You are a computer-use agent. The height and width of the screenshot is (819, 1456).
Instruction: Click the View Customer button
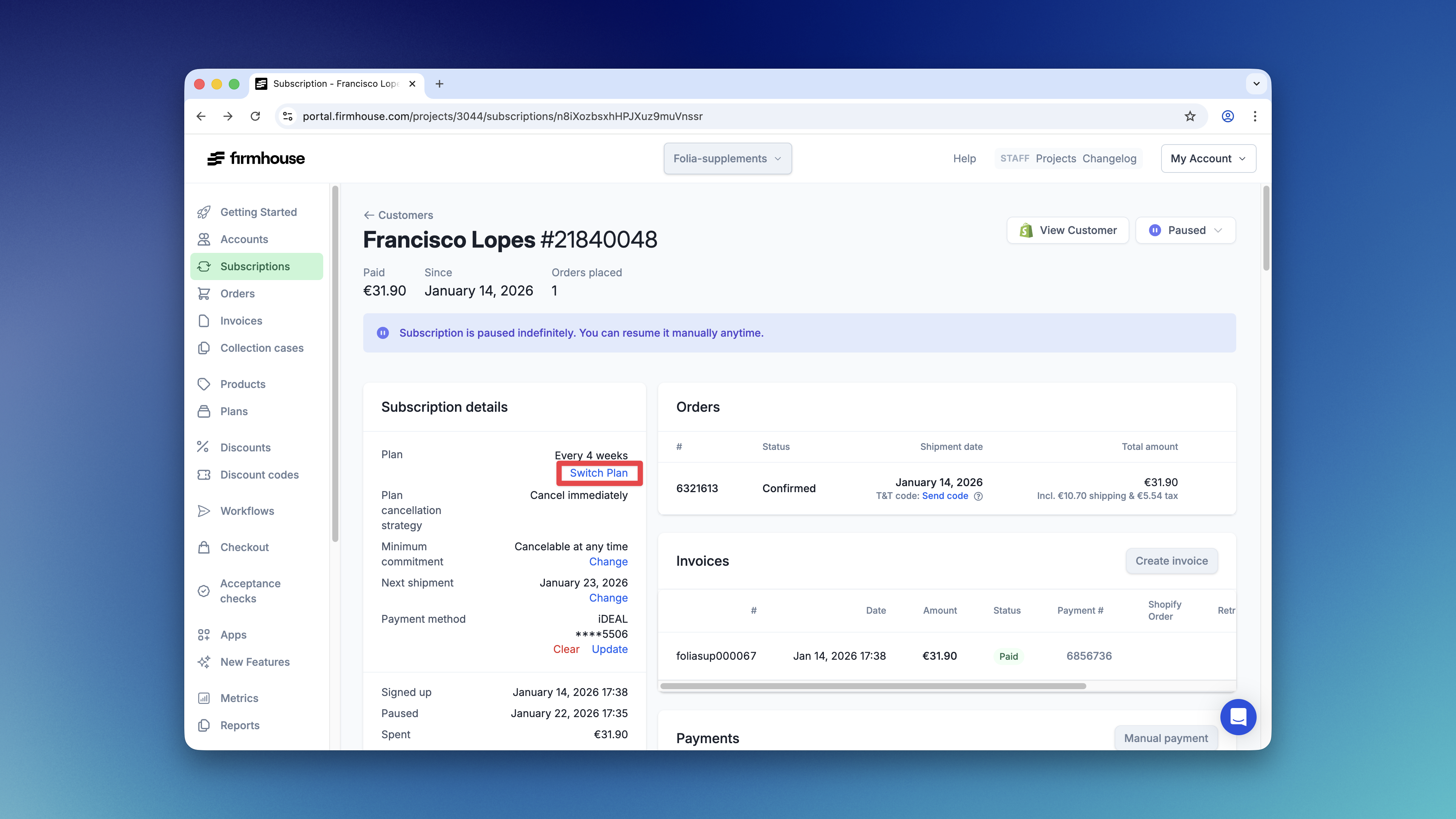[1068, 231]
